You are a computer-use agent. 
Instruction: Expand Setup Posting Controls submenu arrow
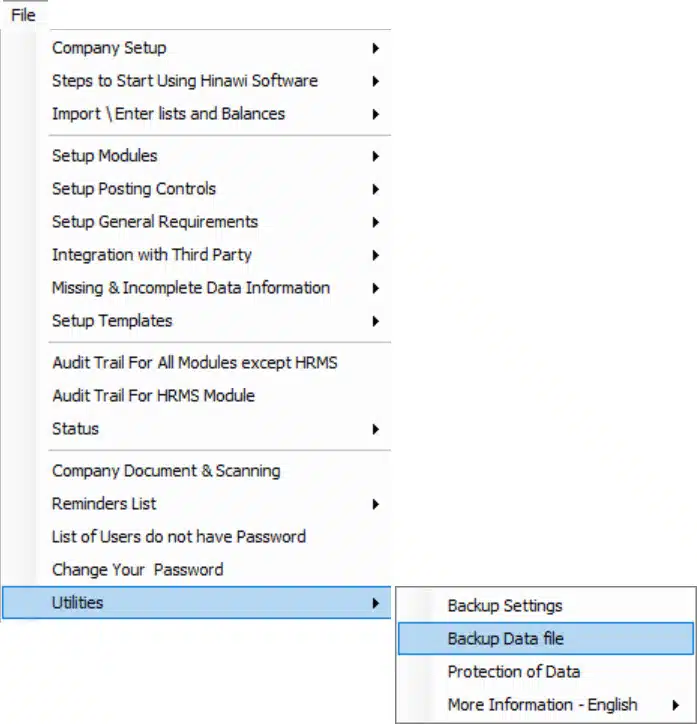[375, 189]
